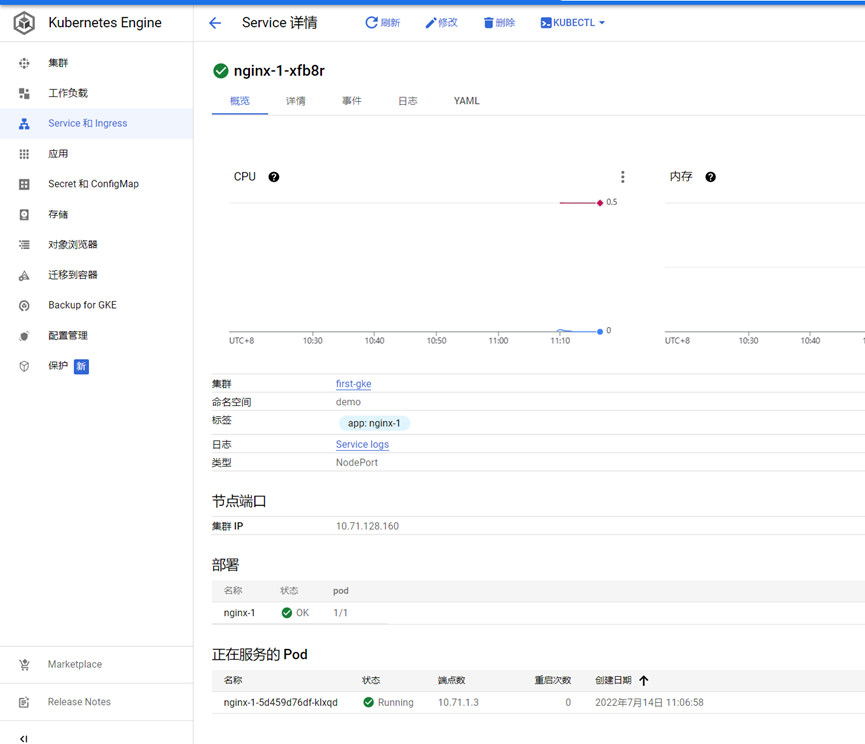Click the red CPU 0.5 chart marker
This screenshot has height=744, width=865.
pos(600,203)
